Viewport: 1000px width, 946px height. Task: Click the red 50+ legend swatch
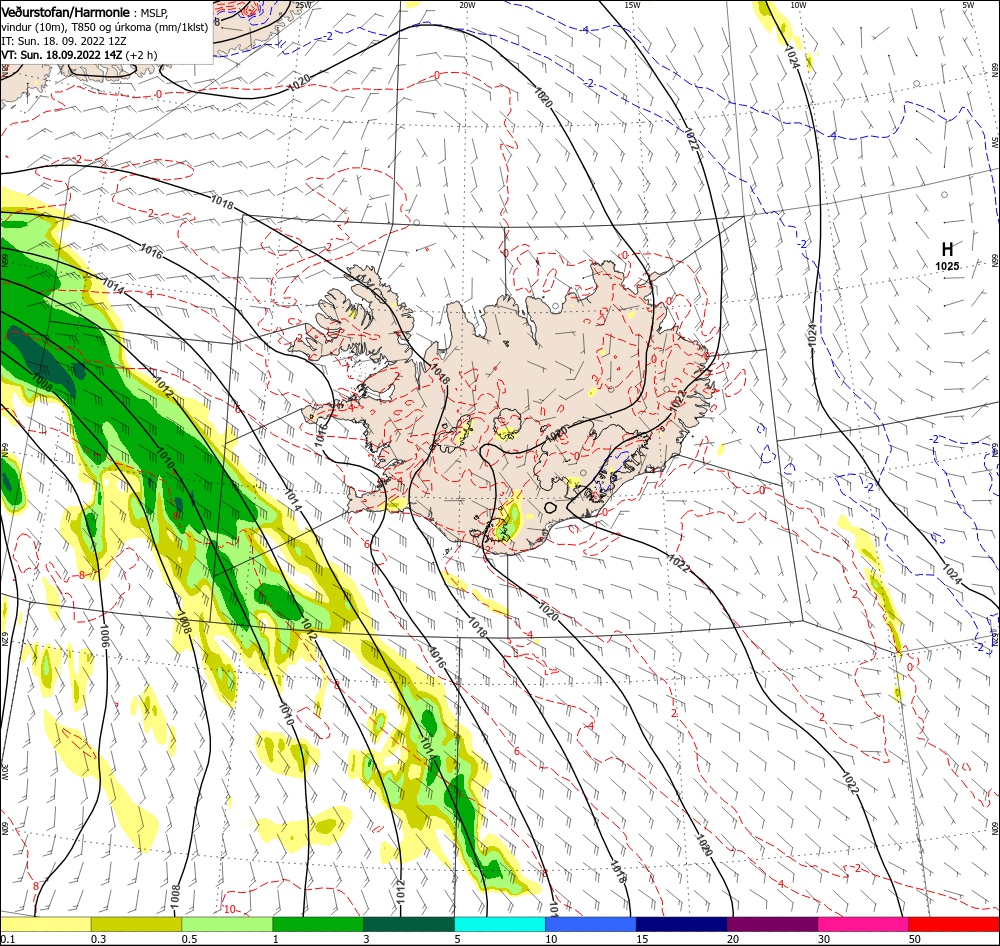click(x=954, y=924)
